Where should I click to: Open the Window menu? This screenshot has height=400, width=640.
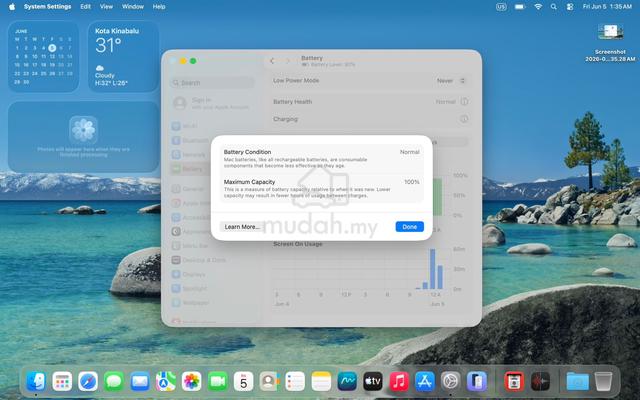click(133, 7)
